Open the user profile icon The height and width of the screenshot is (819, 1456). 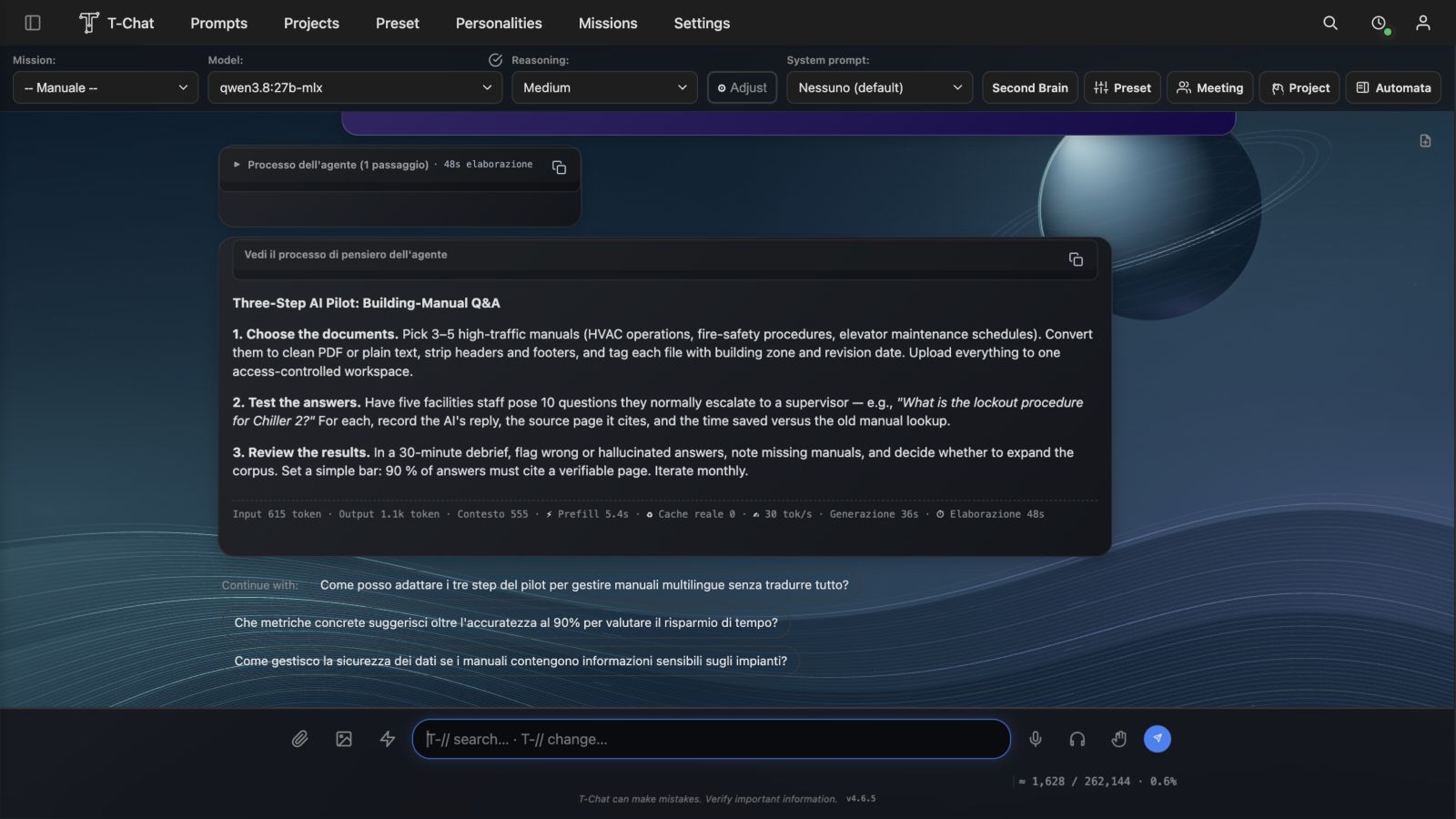click(x=1423, y=23)
